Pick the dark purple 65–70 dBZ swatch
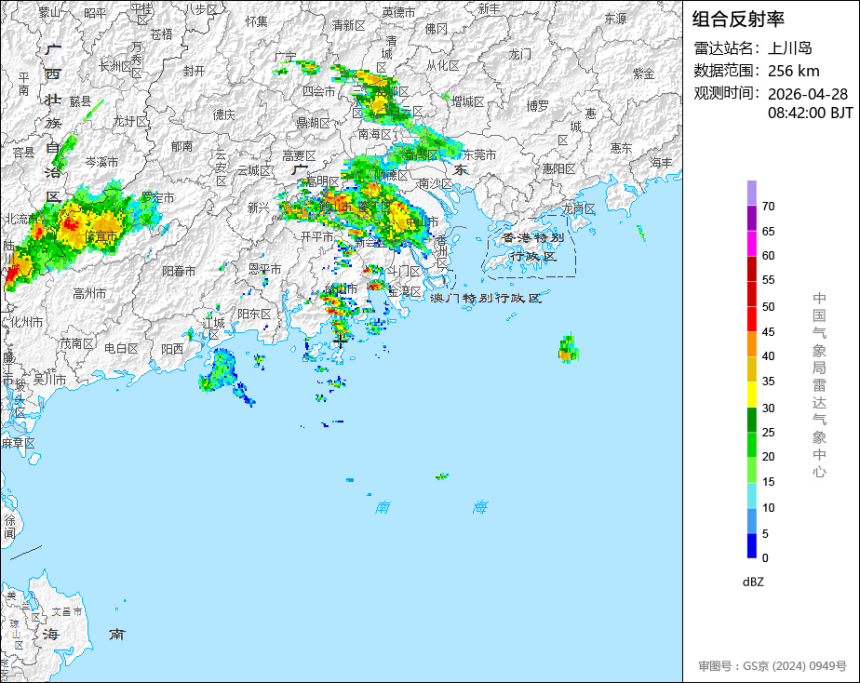The width and height of the screenshot is (860, 683). 751,218
